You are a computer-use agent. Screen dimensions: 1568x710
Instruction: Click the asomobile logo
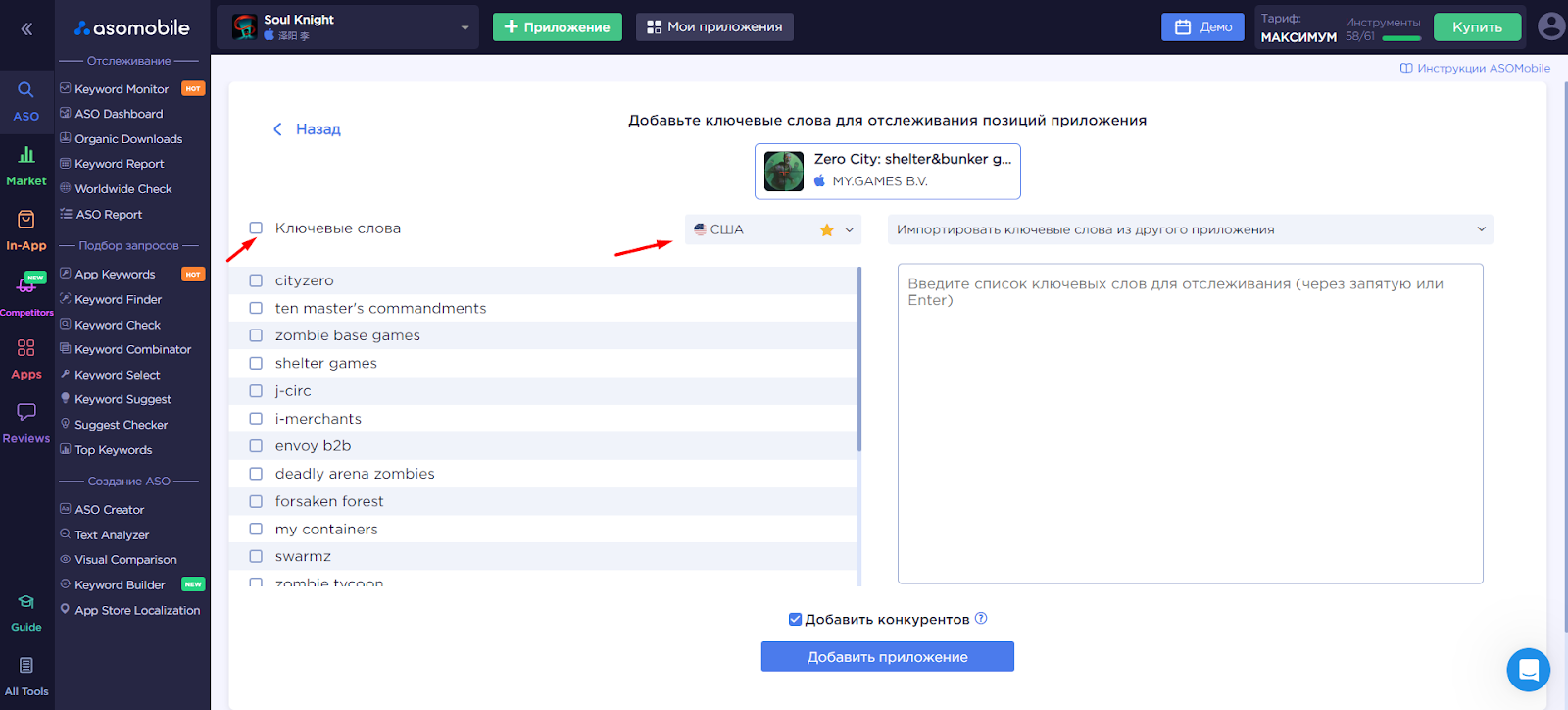[132, 28]
